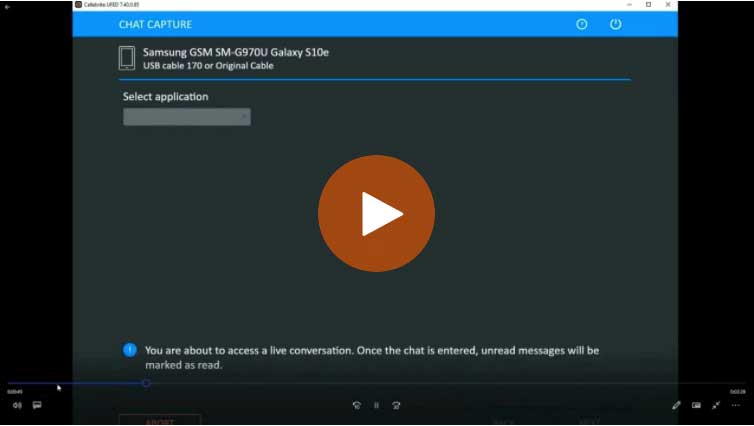754x426 pixels.
Task: Open the Select application dropdown
Action: pyautogui.click(x=187, y=117)
